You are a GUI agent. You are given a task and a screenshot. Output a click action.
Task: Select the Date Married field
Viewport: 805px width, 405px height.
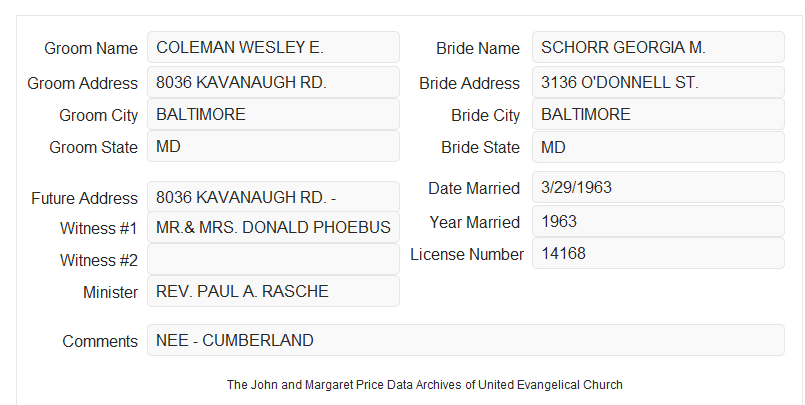point(658,187)
